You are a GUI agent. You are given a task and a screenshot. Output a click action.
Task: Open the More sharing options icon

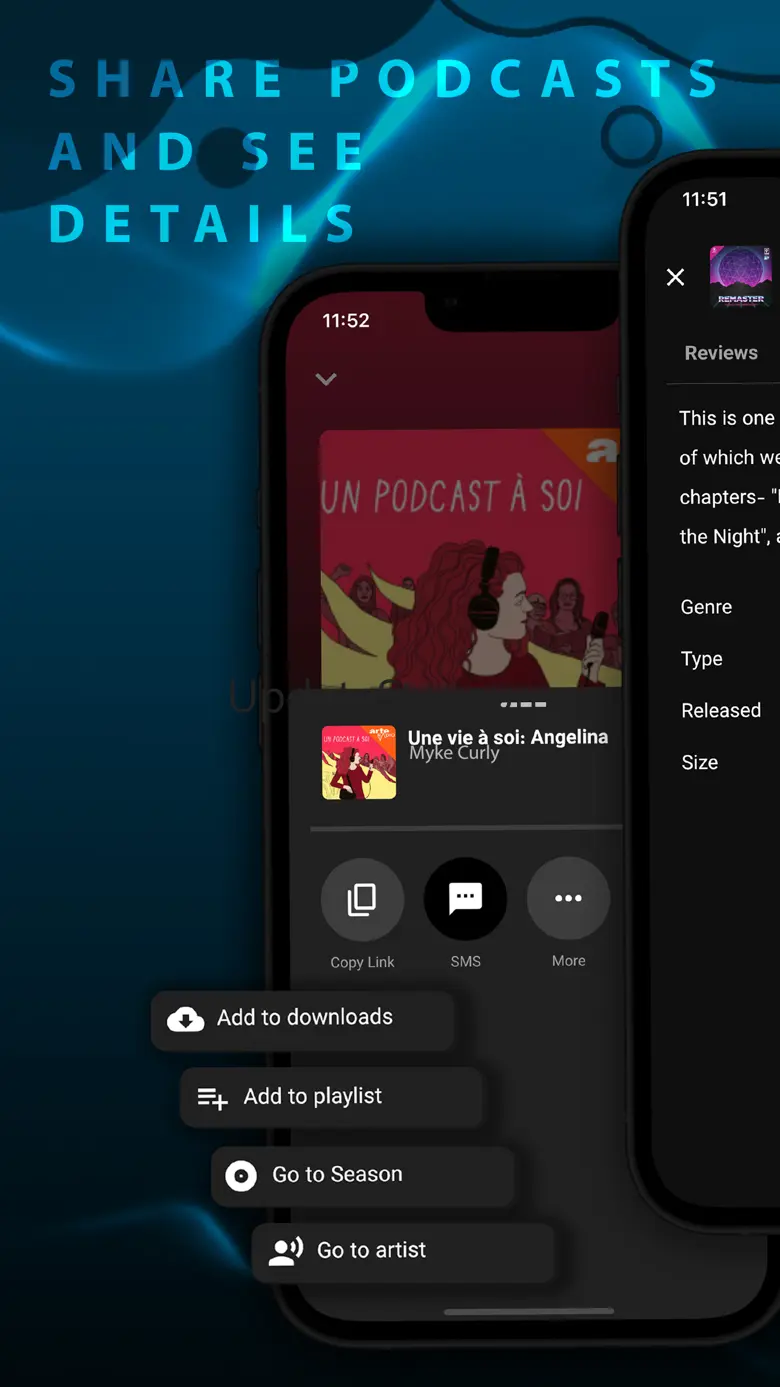(568, 898)
